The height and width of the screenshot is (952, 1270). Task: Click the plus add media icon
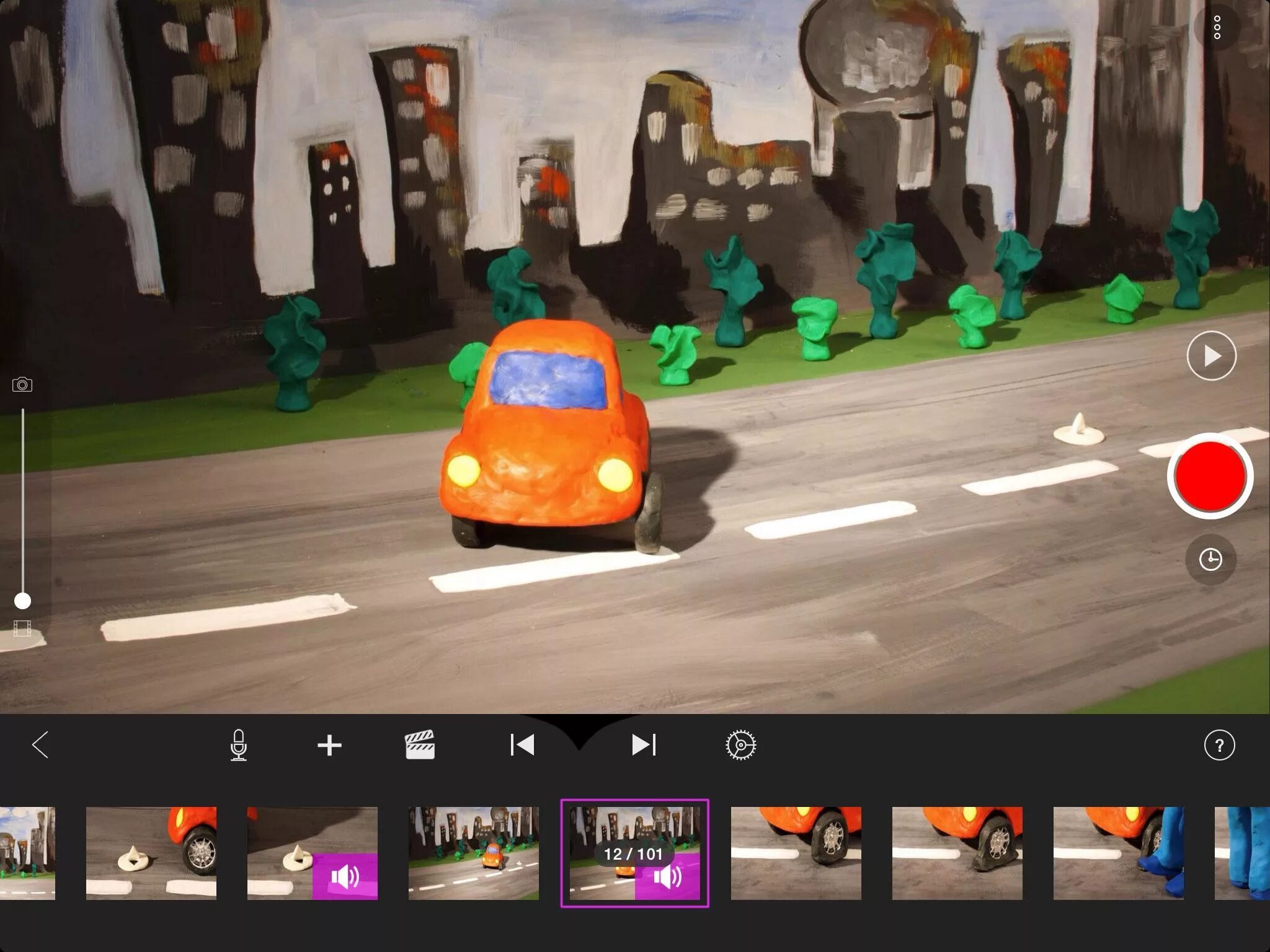point(329,745)
